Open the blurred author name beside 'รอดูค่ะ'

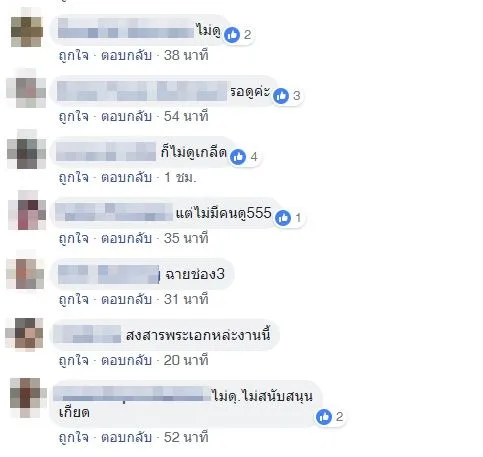pos(142,91)
